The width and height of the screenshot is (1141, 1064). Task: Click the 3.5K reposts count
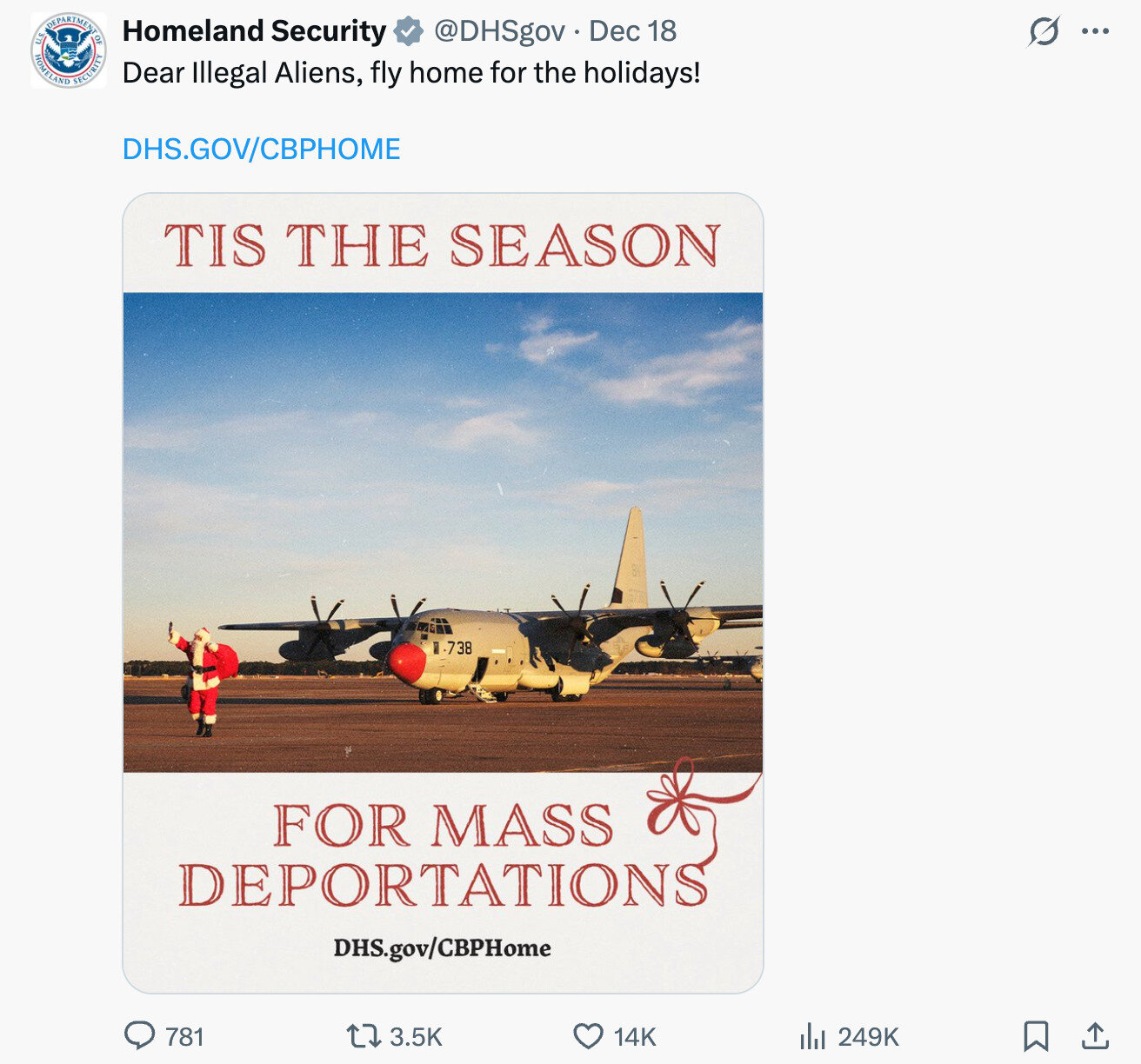click(x=416, y=1037)
